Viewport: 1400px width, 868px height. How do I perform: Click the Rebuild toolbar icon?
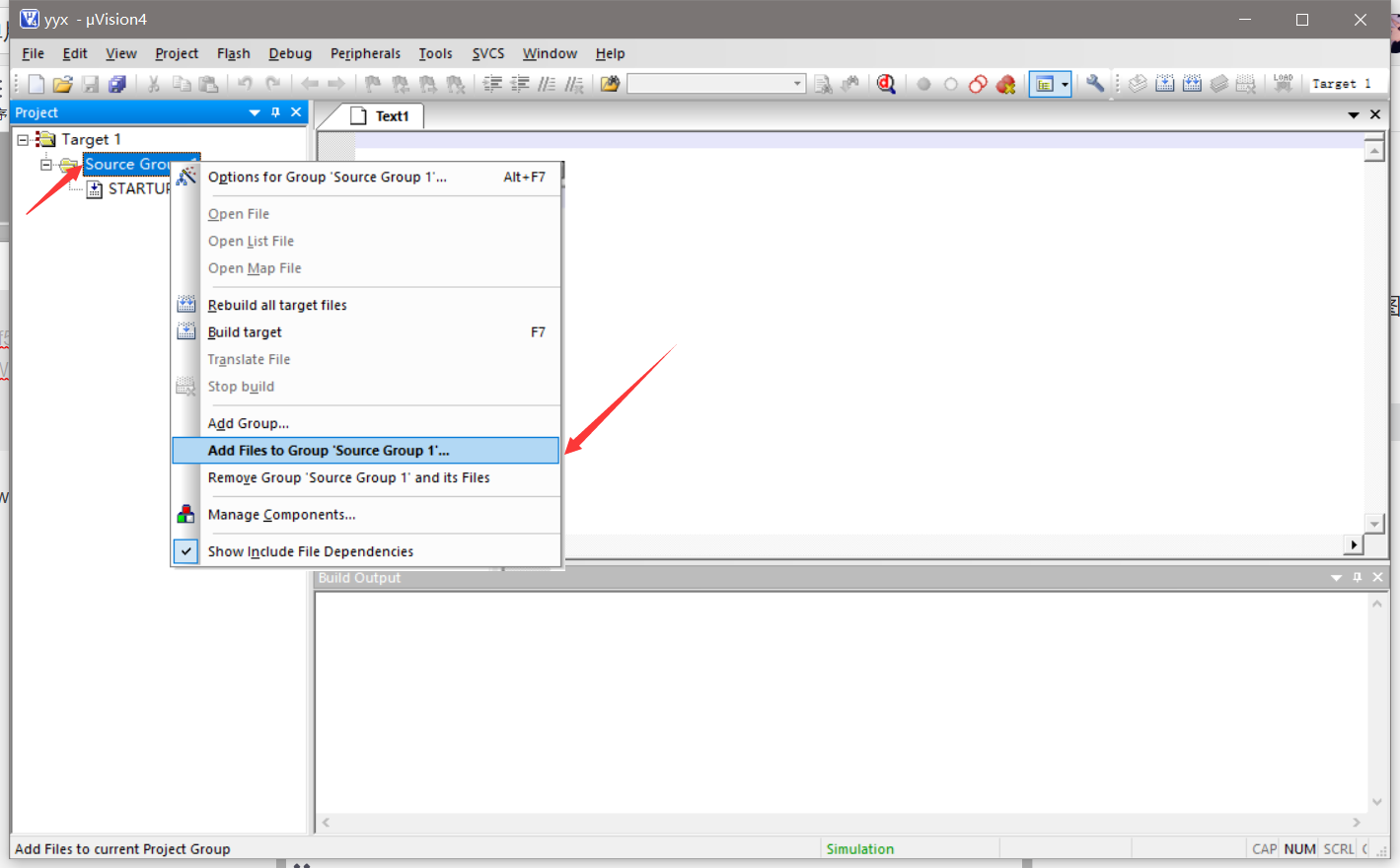pyautogui.click(x=1192, y=84)
